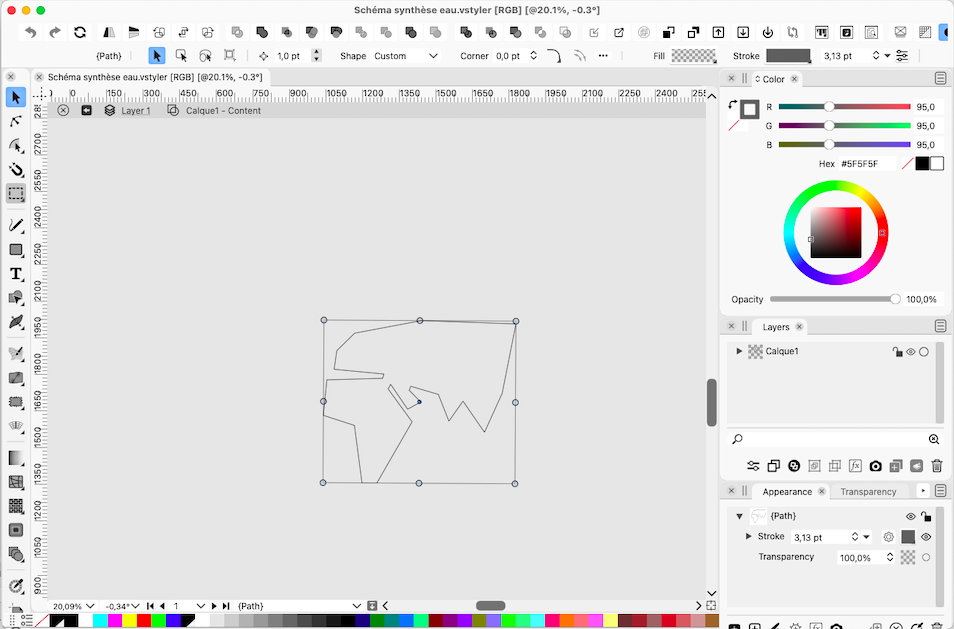
Task: Expand the Stroke row in Appearance panel
Action: (x=748, y=537)
